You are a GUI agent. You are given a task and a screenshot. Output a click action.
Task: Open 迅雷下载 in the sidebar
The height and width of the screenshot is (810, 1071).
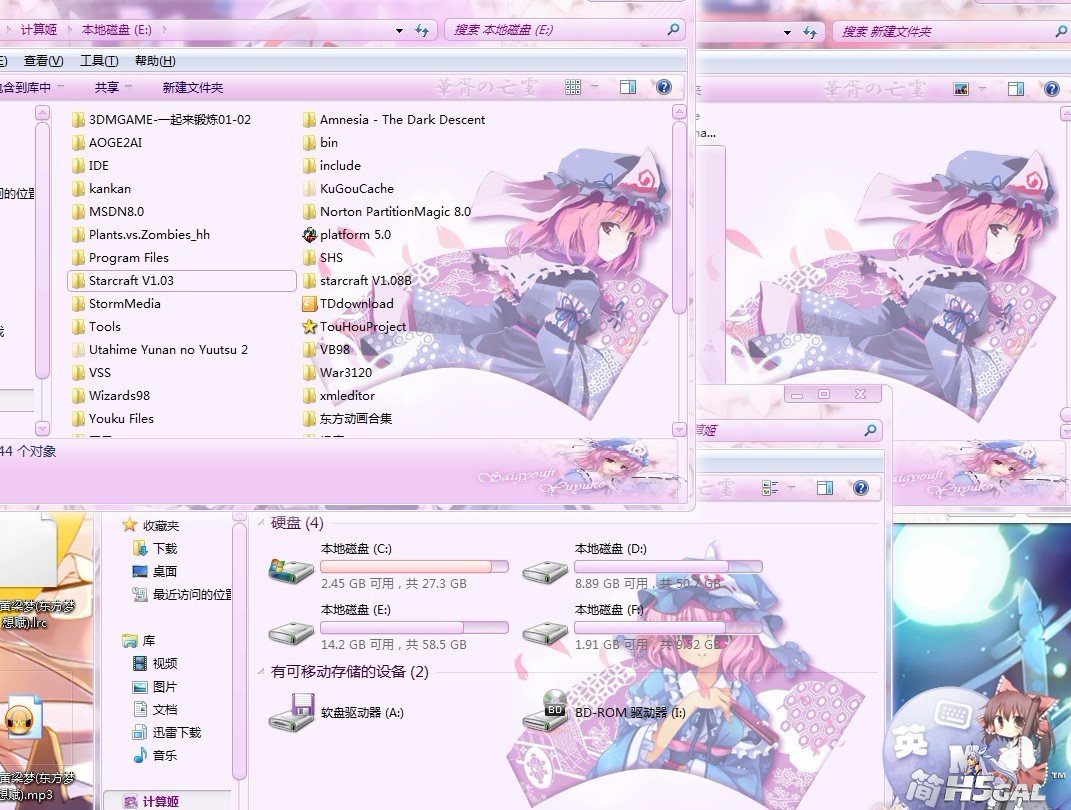point(167,732)
